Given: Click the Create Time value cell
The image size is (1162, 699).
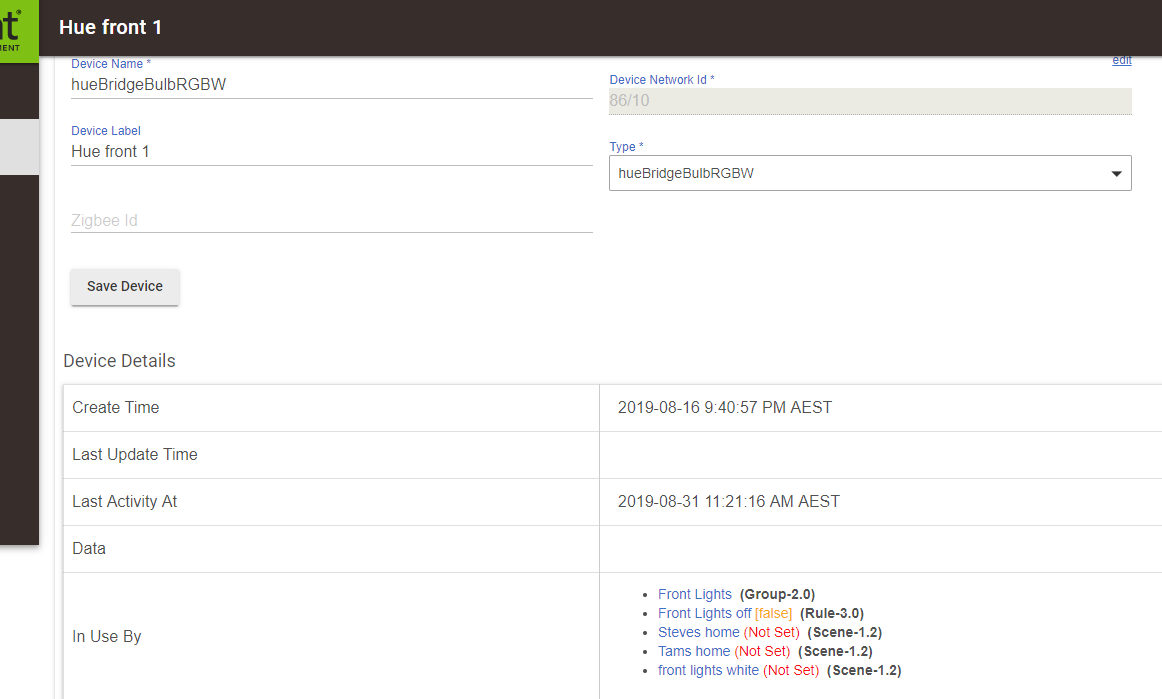Looking at the screenshot, I should [x=880, y=408].
